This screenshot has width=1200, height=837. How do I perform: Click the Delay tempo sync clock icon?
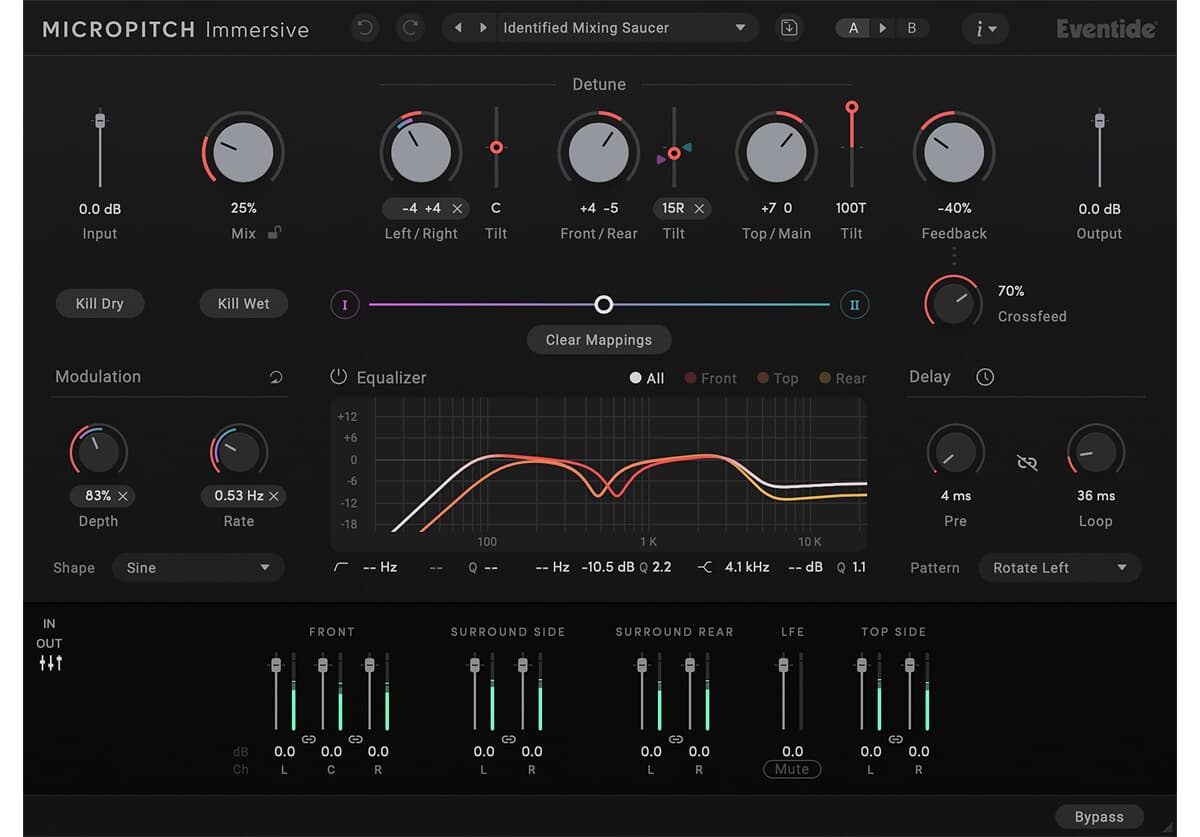click(x=985, y=377)
